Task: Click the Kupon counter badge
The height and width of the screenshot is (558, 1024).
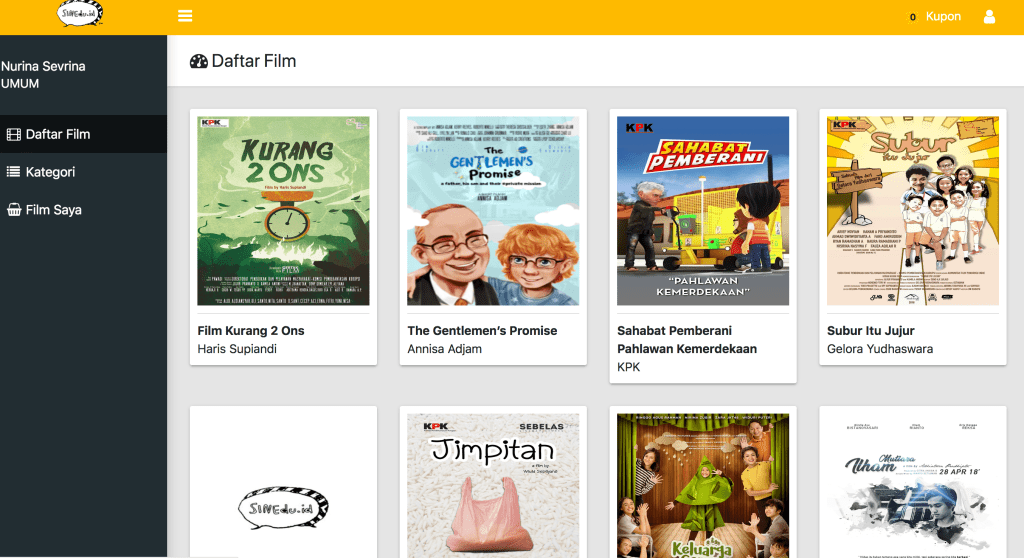Action: click(x=912, y=17)
